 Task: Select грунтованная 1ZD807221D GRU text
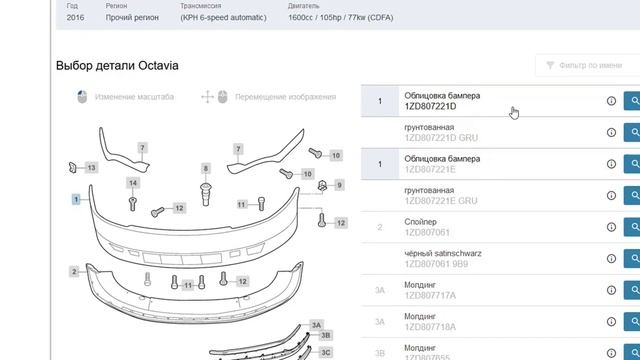[x=441, y=132]
